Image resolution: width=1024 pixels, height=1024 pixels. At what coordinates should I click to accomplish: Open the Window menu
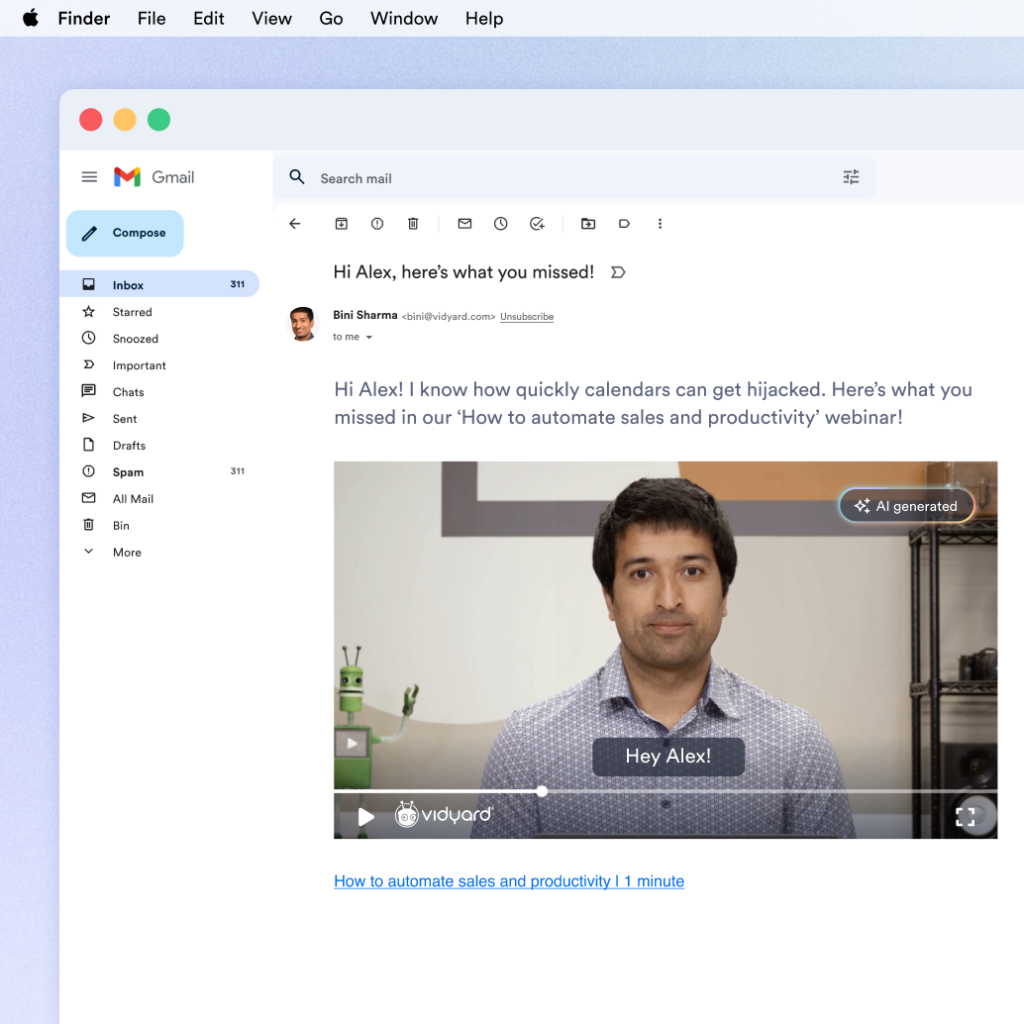[404, 18]
